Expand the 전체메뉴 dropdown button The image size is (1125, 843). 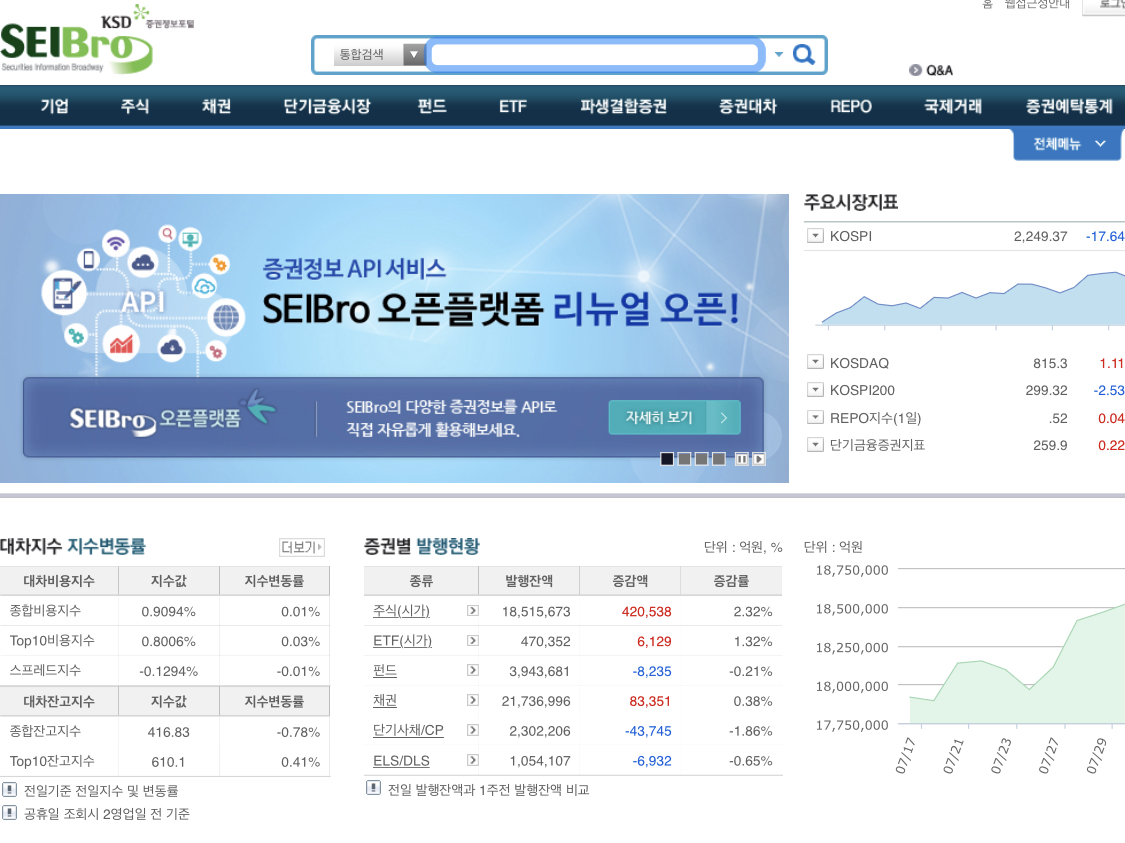pyautogui.click(x=1068, y=144)
